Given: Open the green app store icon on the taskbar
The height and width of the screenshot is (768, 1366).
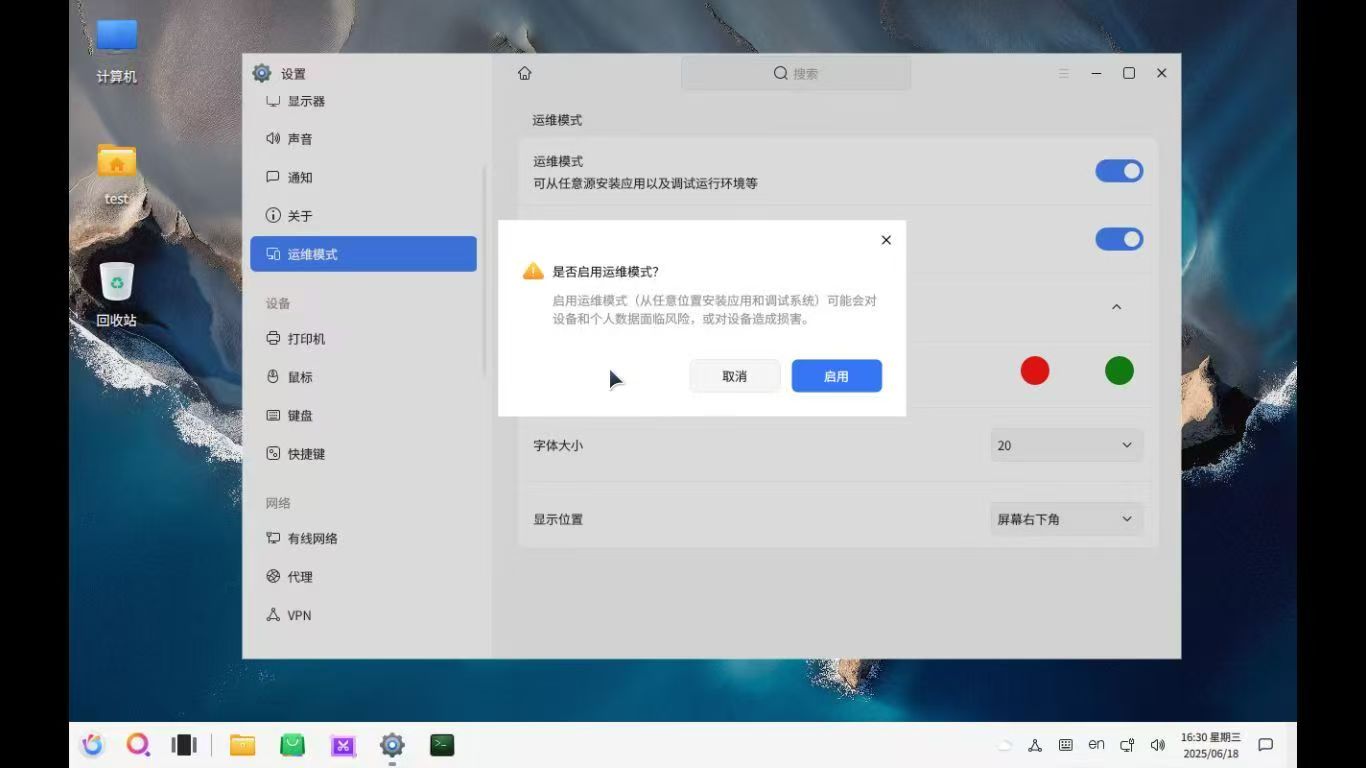Looking at the screenshot, I should [292, 745].
